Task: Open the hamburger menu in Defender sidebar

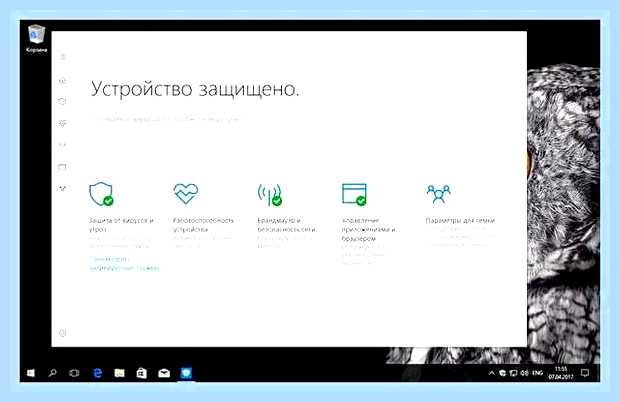Action: point(62,57)
